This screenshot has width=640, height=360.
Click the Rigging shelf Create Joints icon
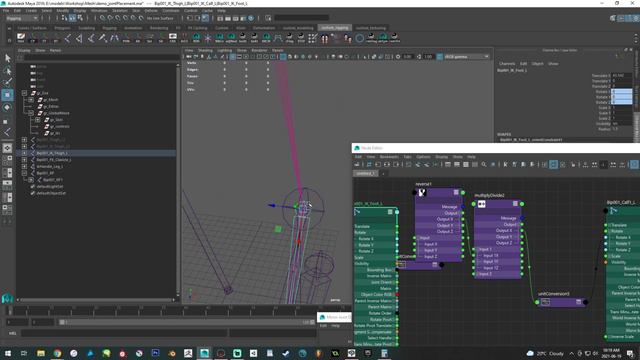point(68,38)
